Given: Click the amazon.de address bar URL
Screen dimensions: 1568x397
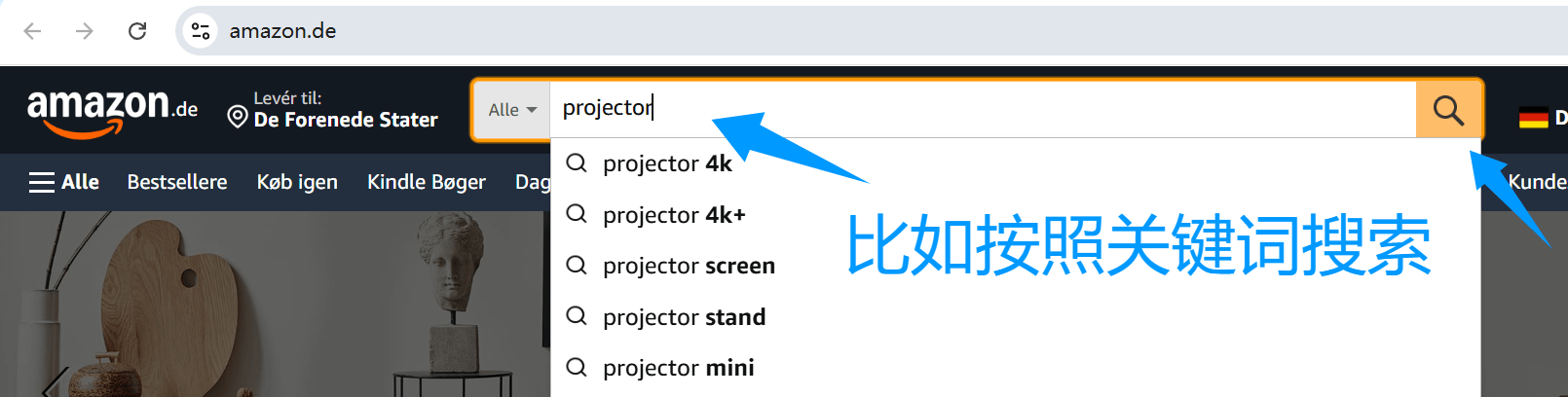Looking at the screenshot, I should click(x=283, y=31).
